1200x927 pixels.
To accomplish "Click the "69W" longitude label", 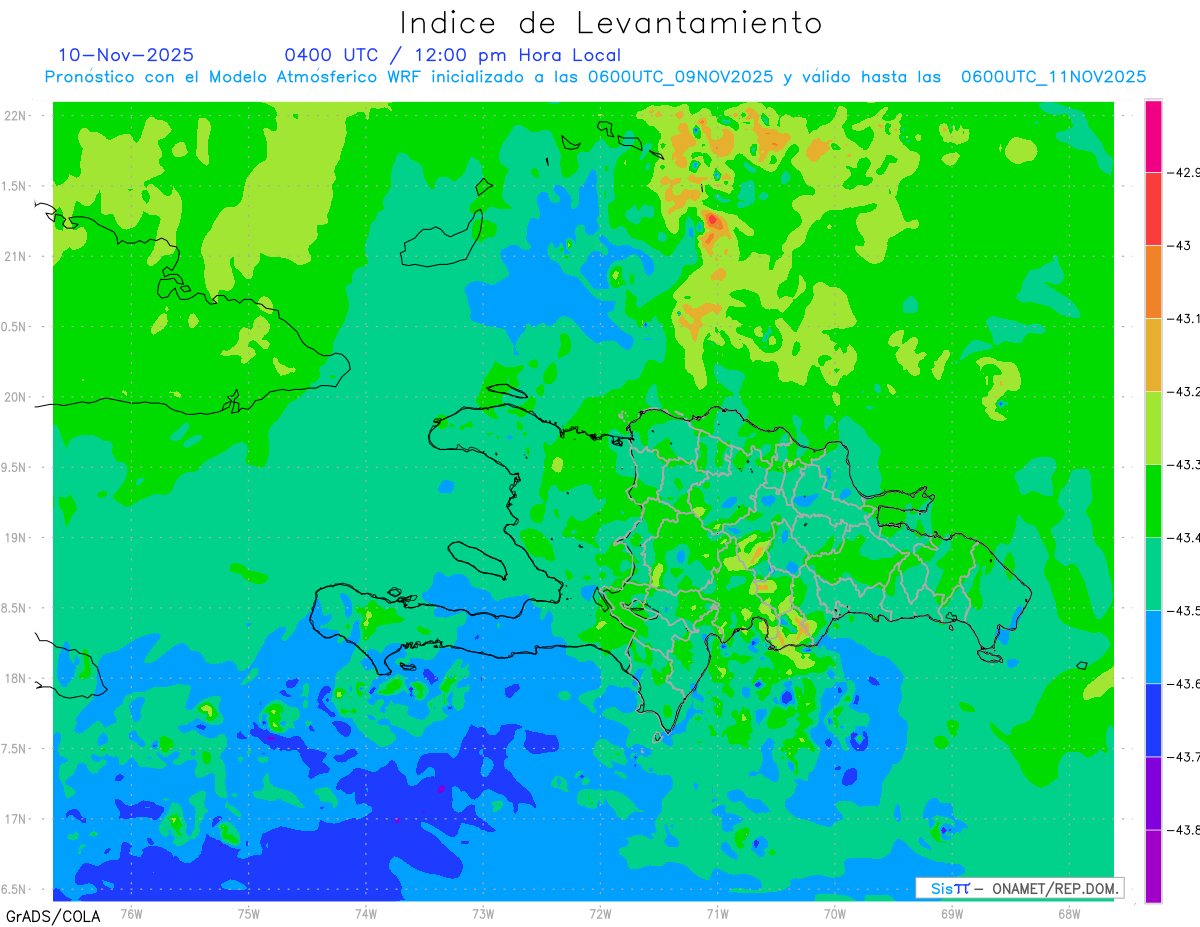I will pyautogui.click(x=952, y=913).
